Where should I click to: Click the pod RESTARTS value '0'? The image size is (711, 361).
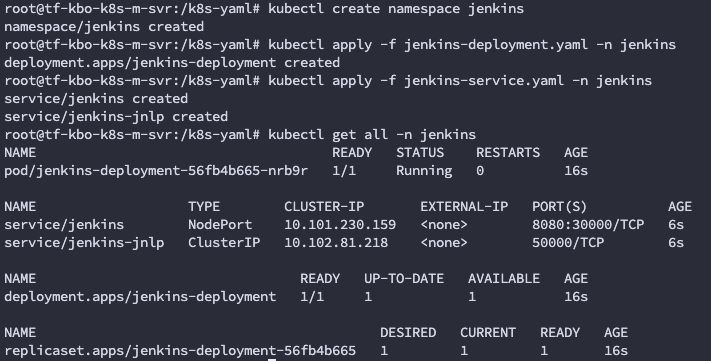480,171
